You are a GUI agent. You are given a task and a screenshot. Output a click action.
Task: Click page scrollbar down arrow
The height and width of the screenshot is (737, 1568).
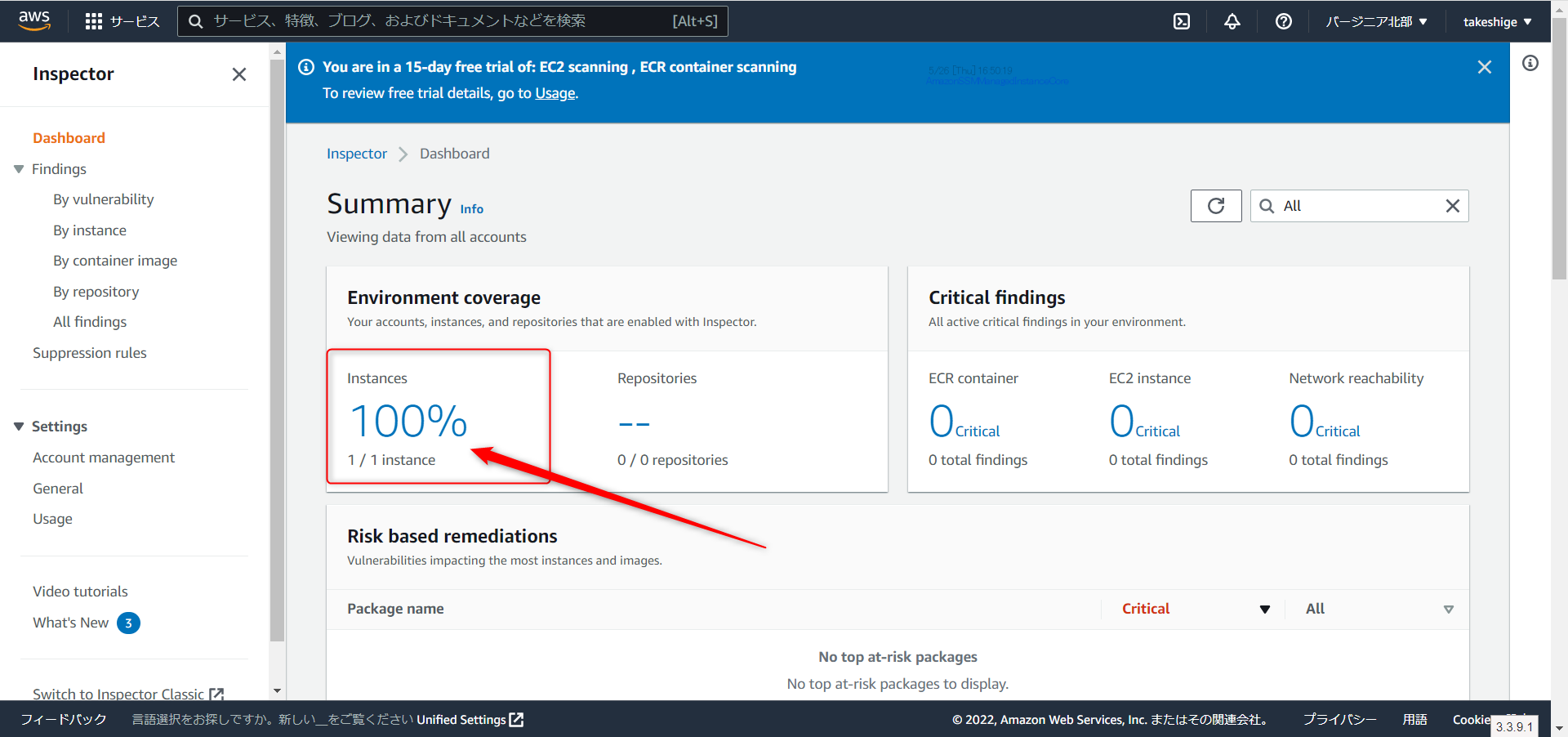point(1559,728)
